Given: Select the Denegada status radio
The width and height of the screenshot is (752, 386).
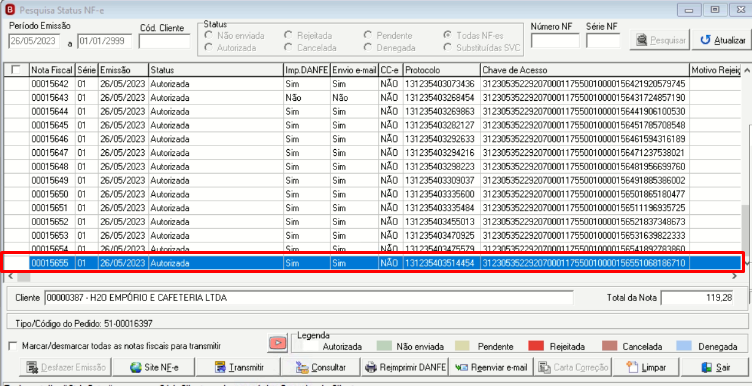Looking at the screenshot, I should [367, 47].
